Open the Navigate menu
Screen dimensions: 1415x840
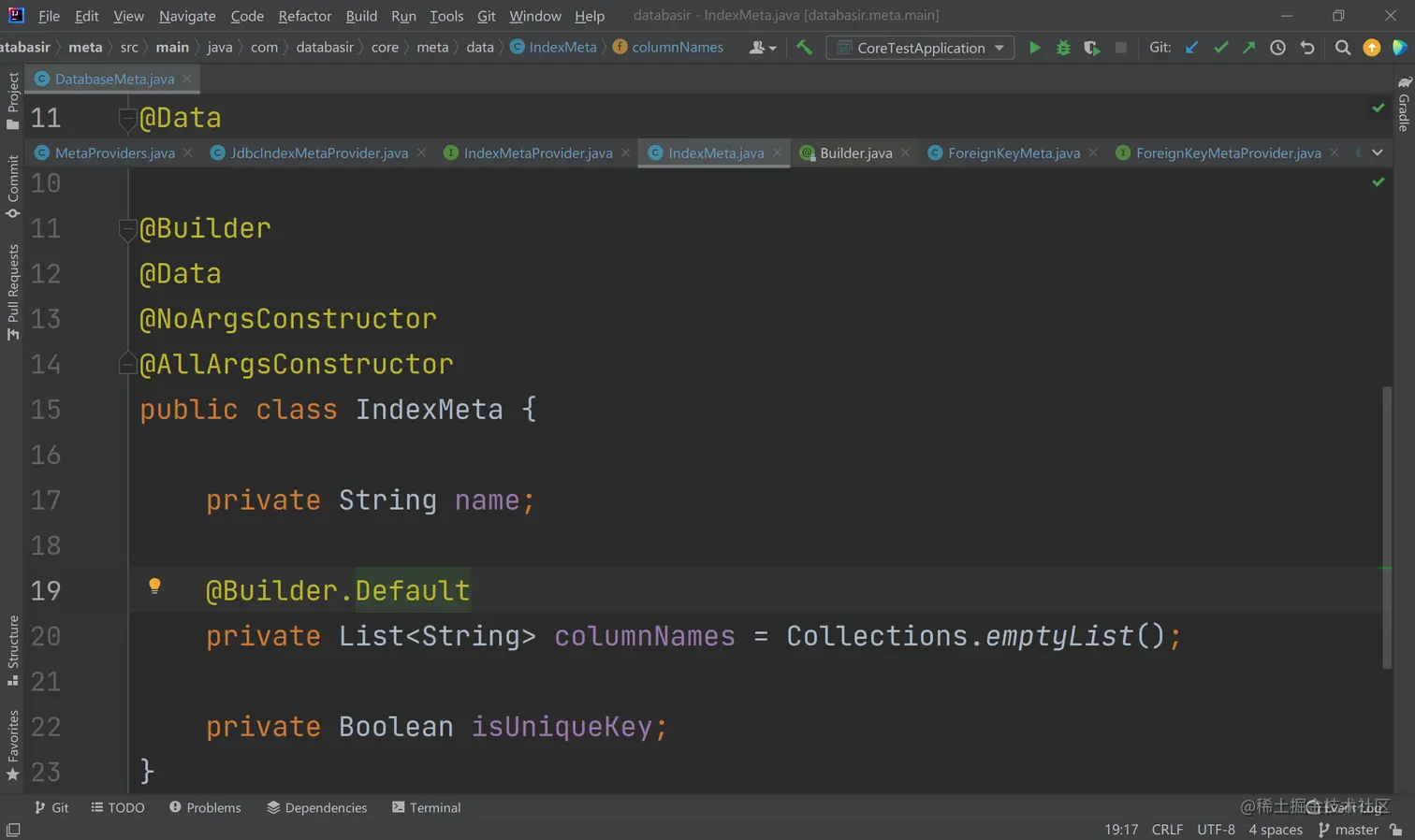(187, 16)
